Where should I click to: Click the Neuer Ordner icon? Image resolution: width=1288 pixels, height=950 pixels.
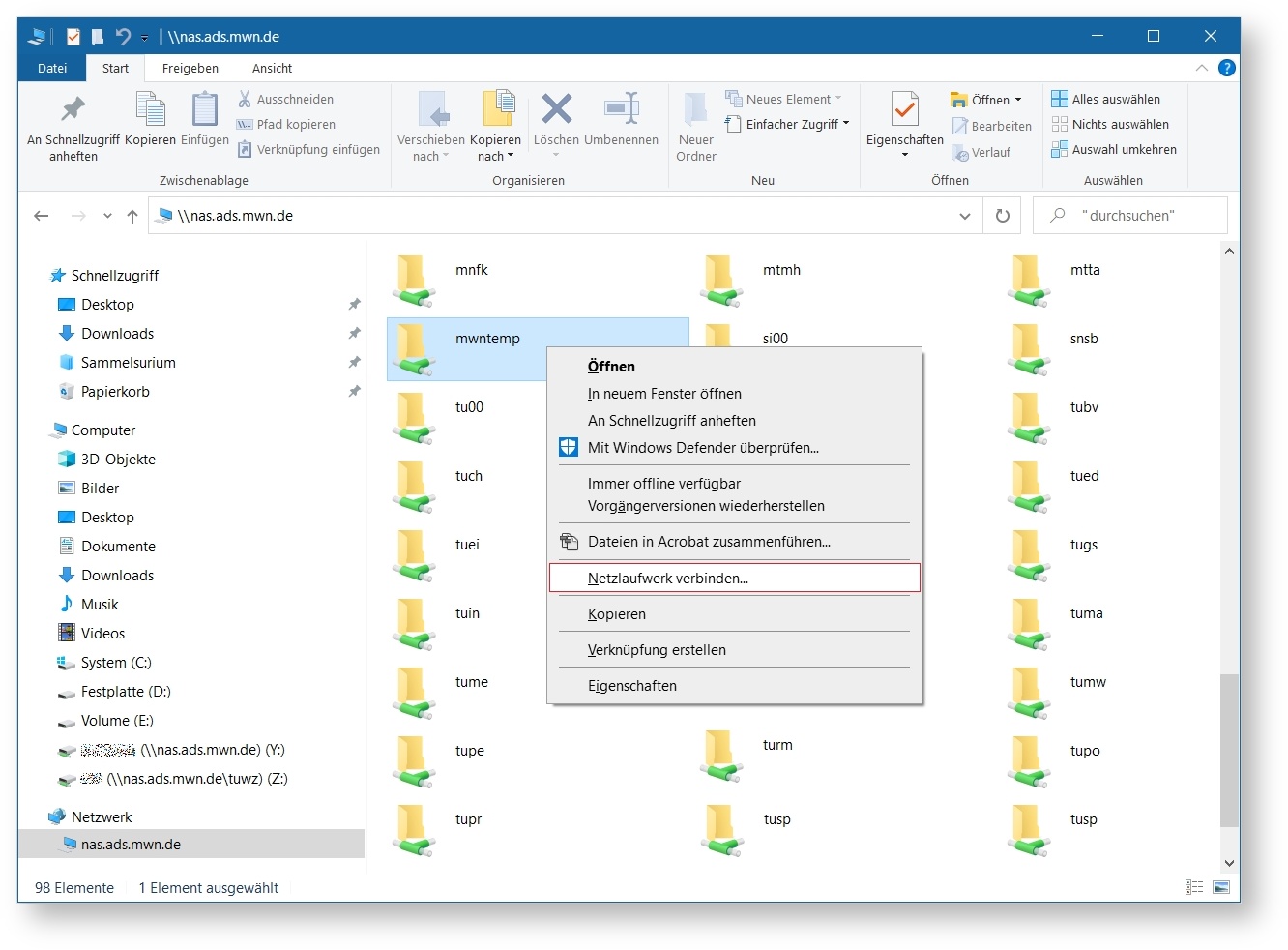(695, 110)
